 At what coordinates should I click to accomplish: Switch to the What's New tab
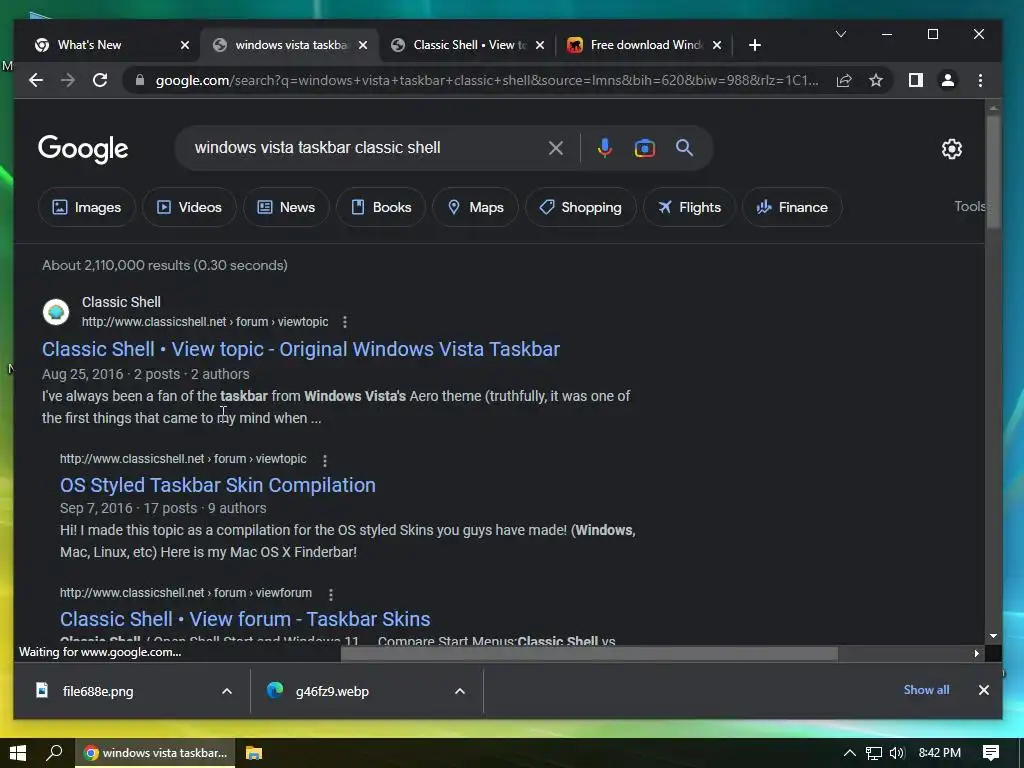pyautogui.click(x=89, y=45)
